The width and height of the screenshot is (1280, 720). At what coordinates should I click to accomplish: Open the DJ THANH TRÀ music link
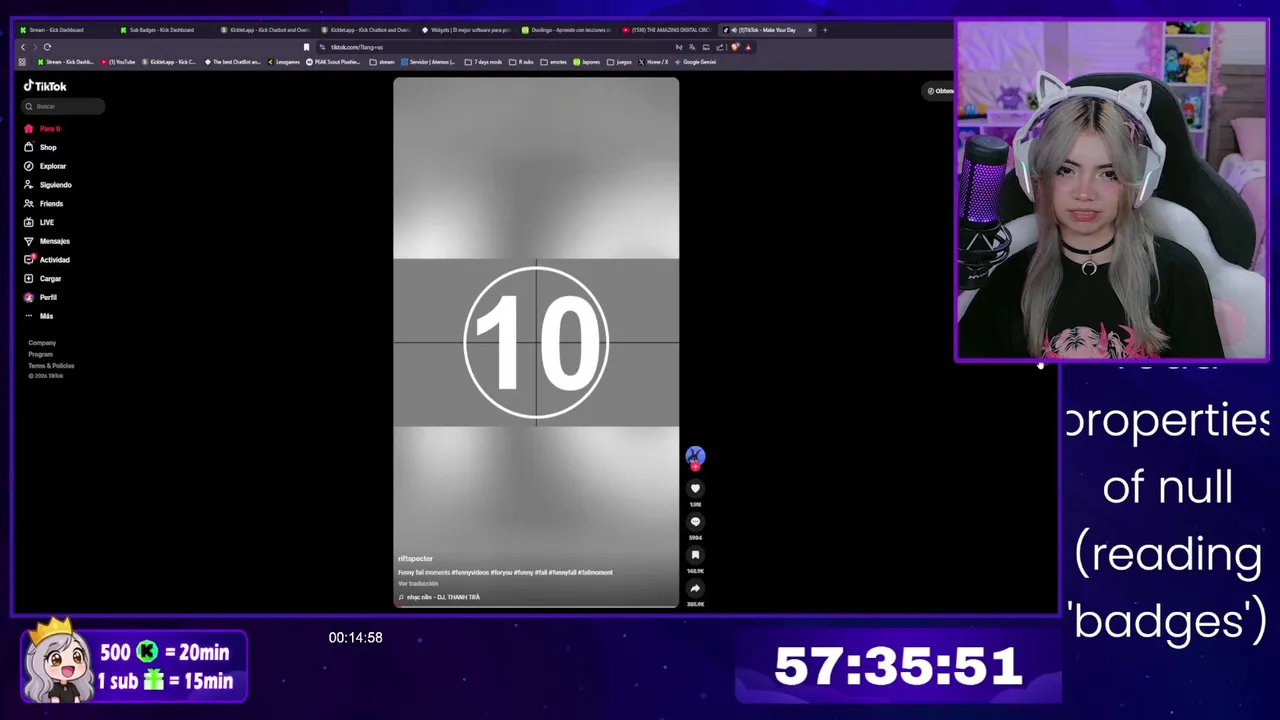pos(440,597)
